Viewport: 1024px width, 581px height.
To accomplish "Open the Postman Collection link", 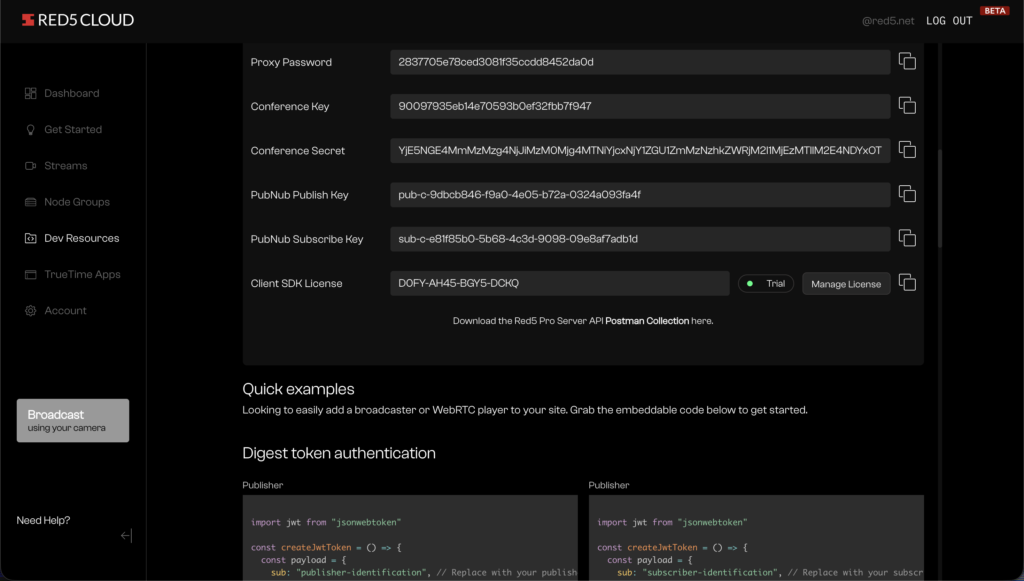I will 647,321.
